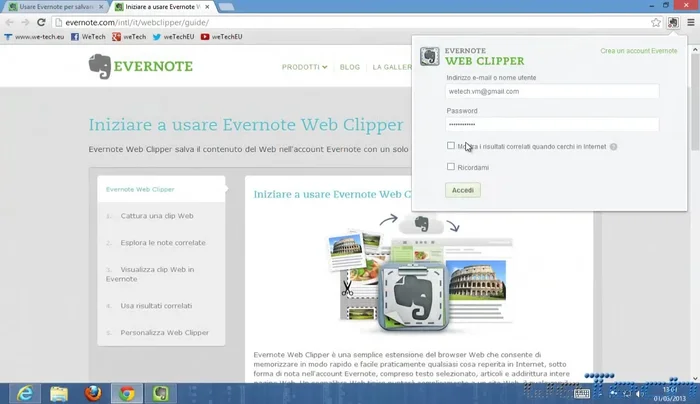Focus the email or username field
The width and height of the screenshot is (700, 404).
pos(552,91)
